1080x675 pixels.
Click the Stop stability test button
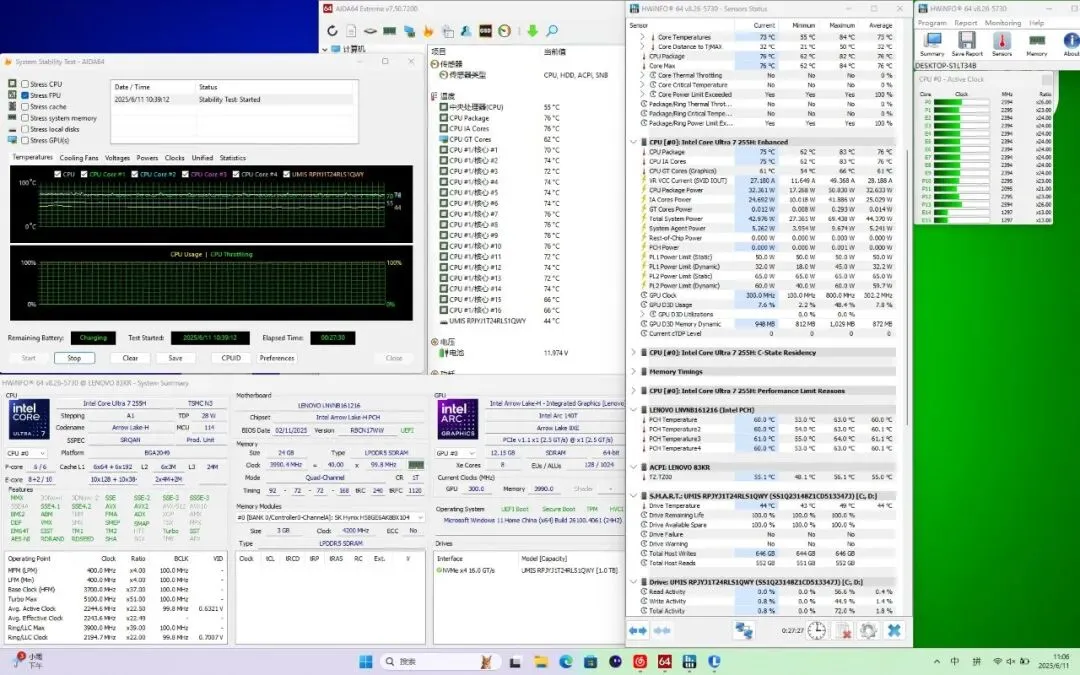[x=74, y=358]
